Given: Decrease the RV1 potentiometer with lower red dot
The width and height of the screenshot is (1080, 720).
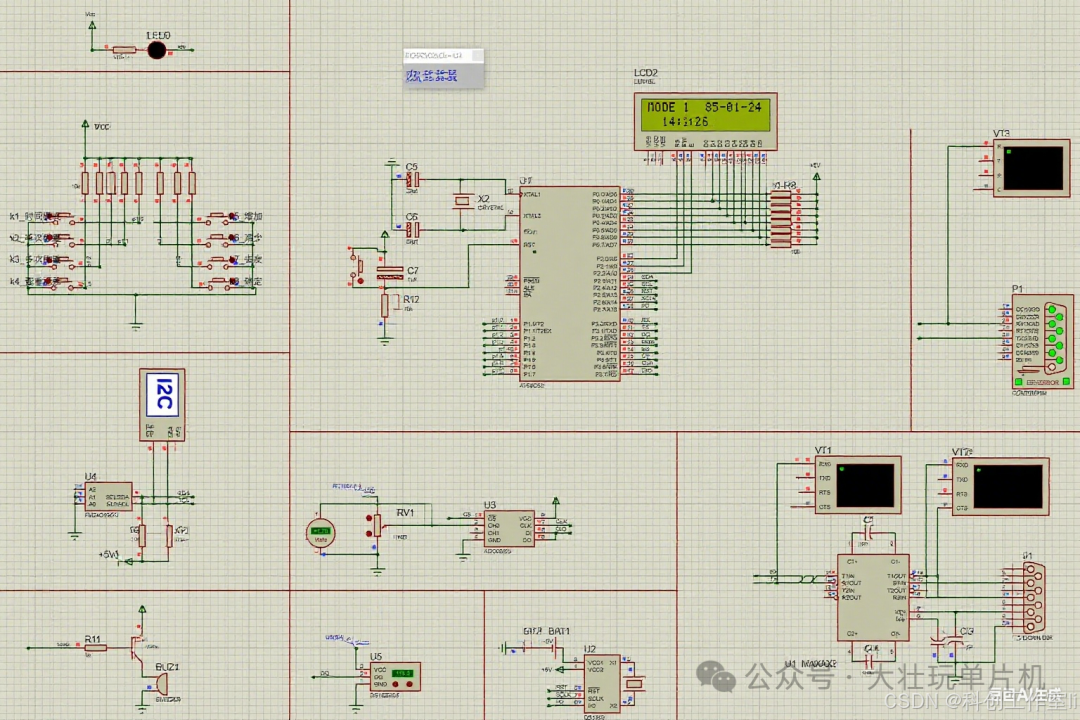Looking at the screenshot, I should coord(369,533).
